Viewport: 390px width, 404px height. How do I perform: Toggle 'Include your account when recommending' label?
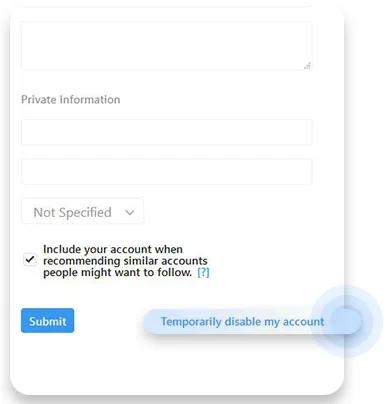tap(113, 249)
